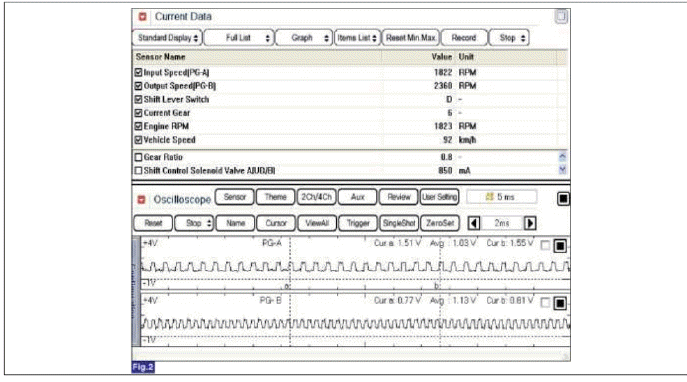The image size is (687, 382).
Task: Click the Reset Min.Max button
Action: coord(411,38)
